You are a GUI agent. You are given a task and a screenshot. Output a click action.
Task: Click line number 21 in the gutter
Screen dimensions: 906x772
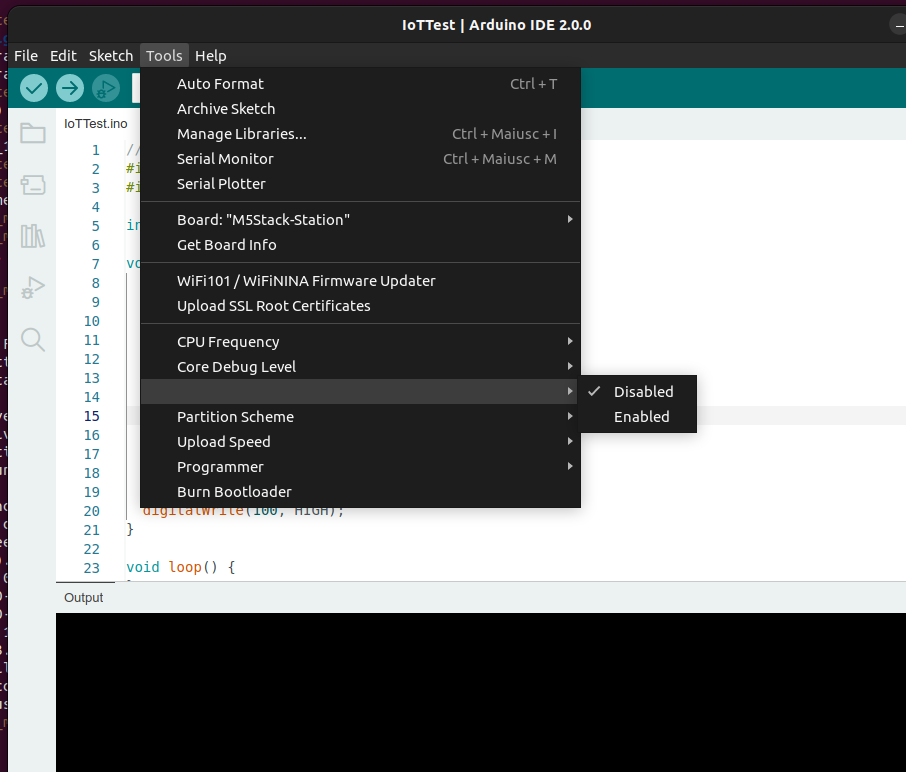(92, 530)
